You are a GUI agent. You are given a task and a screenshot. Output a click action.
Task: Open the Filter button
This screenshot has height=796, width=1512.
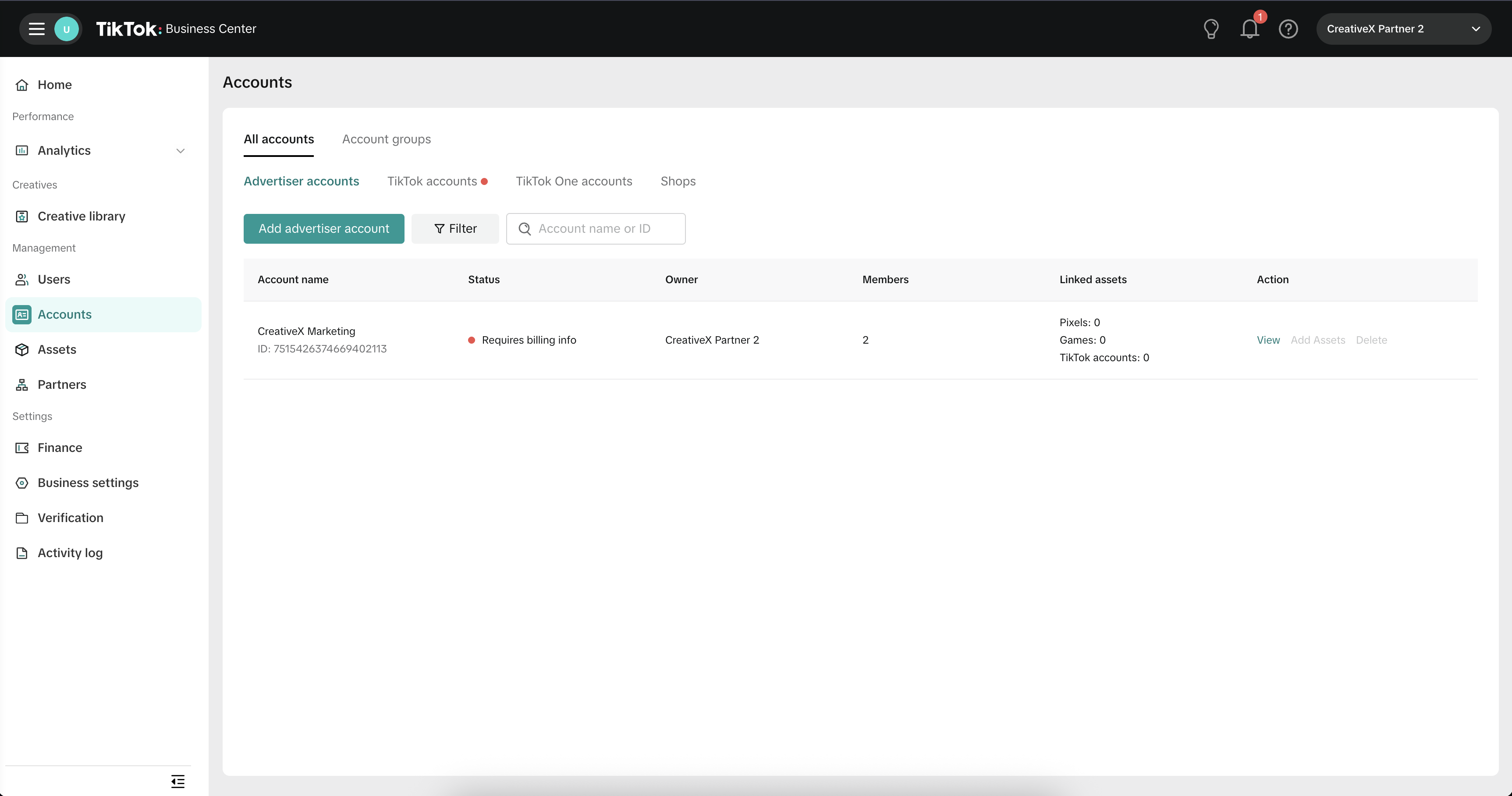click(455, 229)
